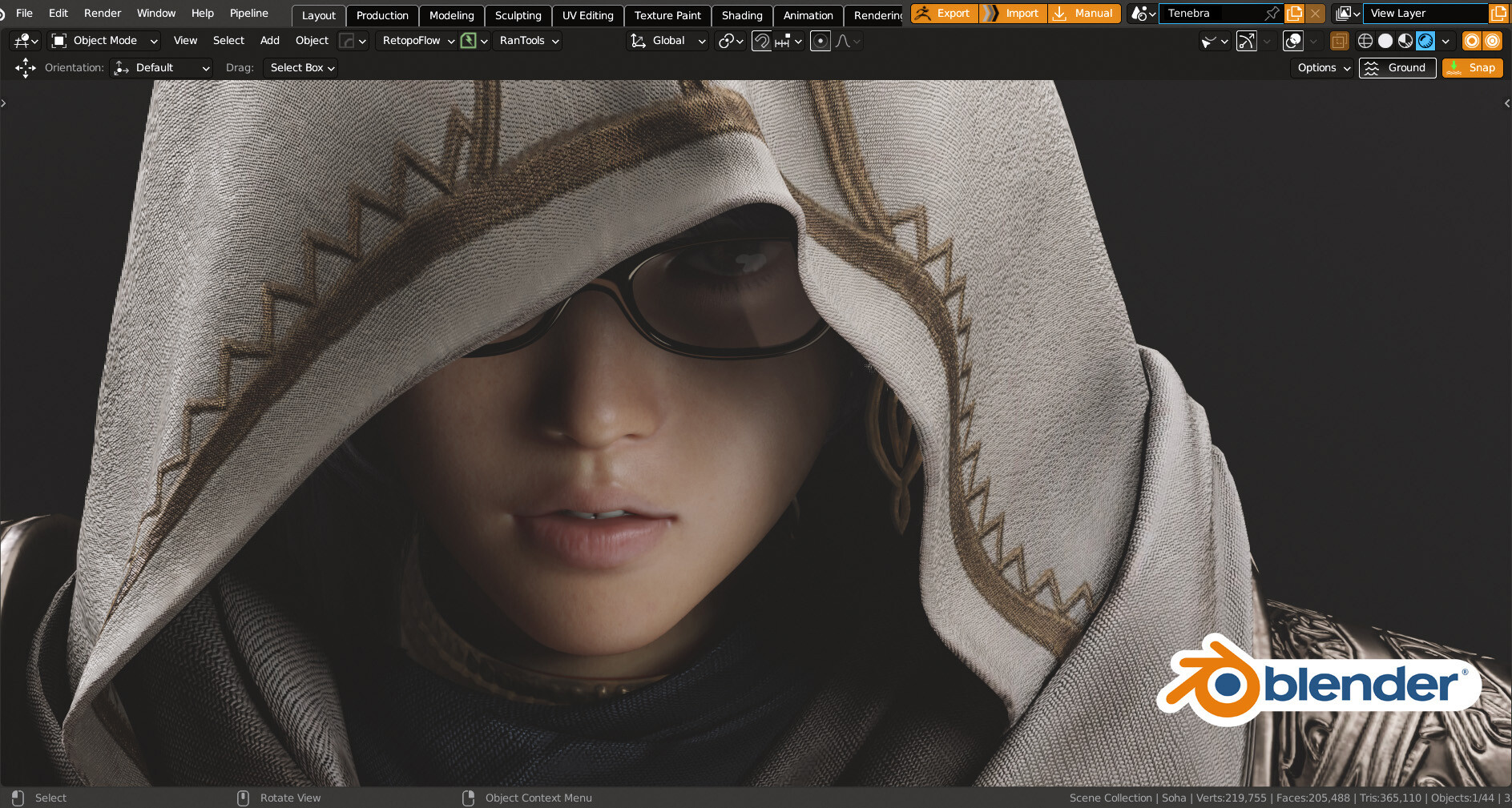Switch to rendered viewport shading
The width and height of the screenshot is (1512, 808).
pos(1425,41)
